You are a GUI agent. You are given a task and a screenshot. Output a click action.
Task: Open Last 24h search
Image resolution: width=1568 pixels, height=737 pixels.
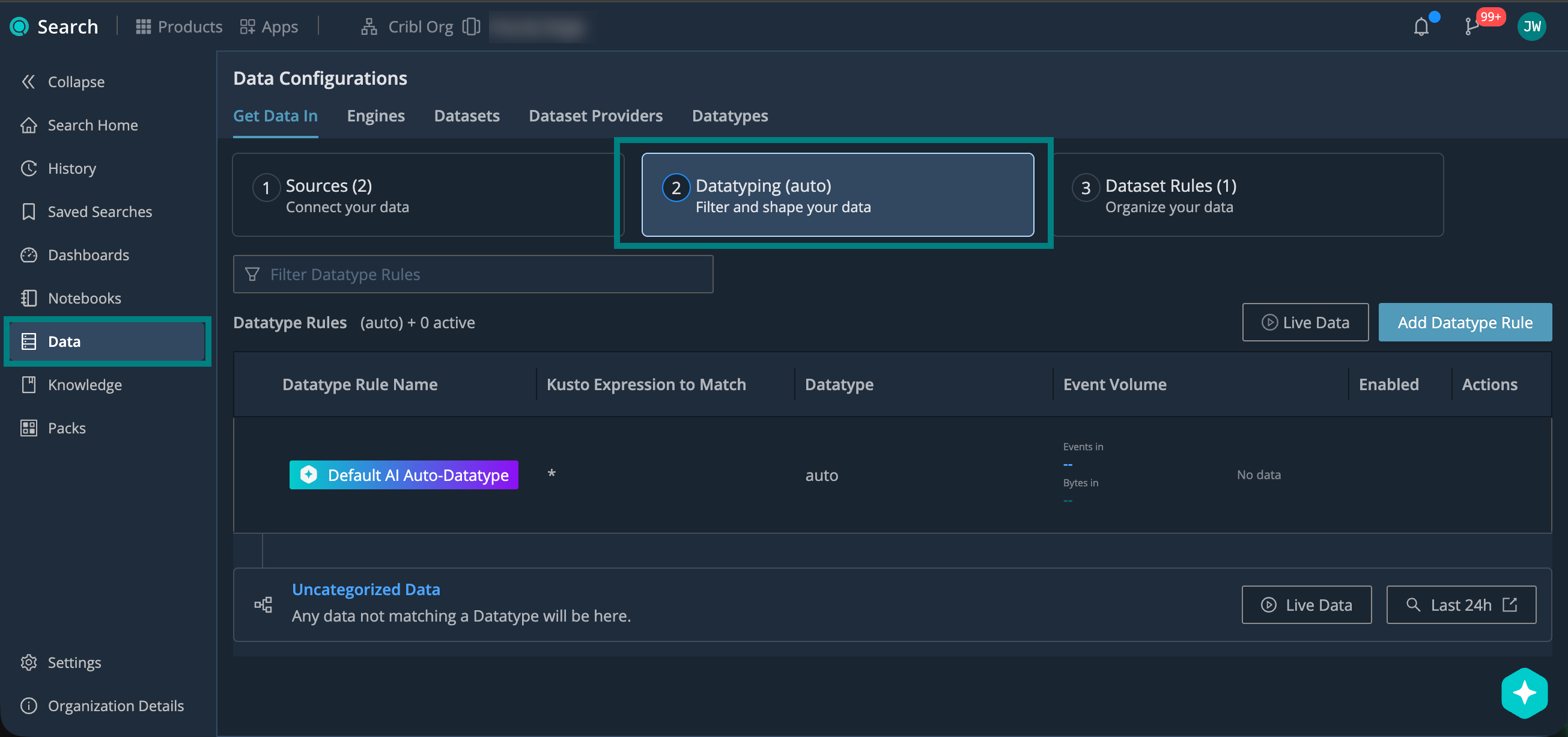[1461, 605]
